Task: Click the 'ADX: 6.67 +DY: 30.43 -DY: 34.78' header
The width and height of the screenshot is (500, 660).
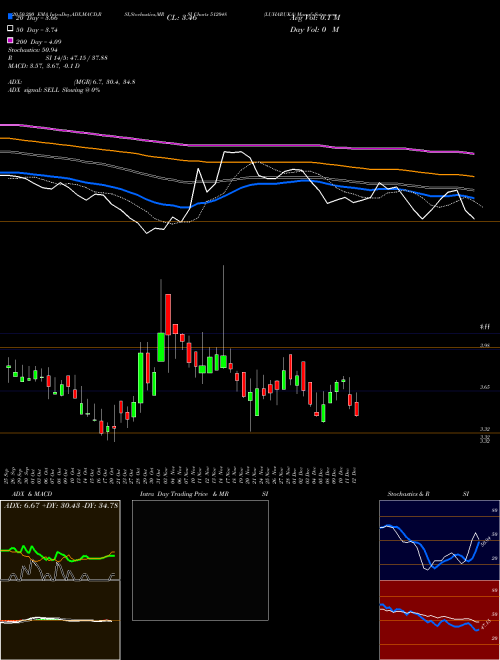Action: (61, 506)
